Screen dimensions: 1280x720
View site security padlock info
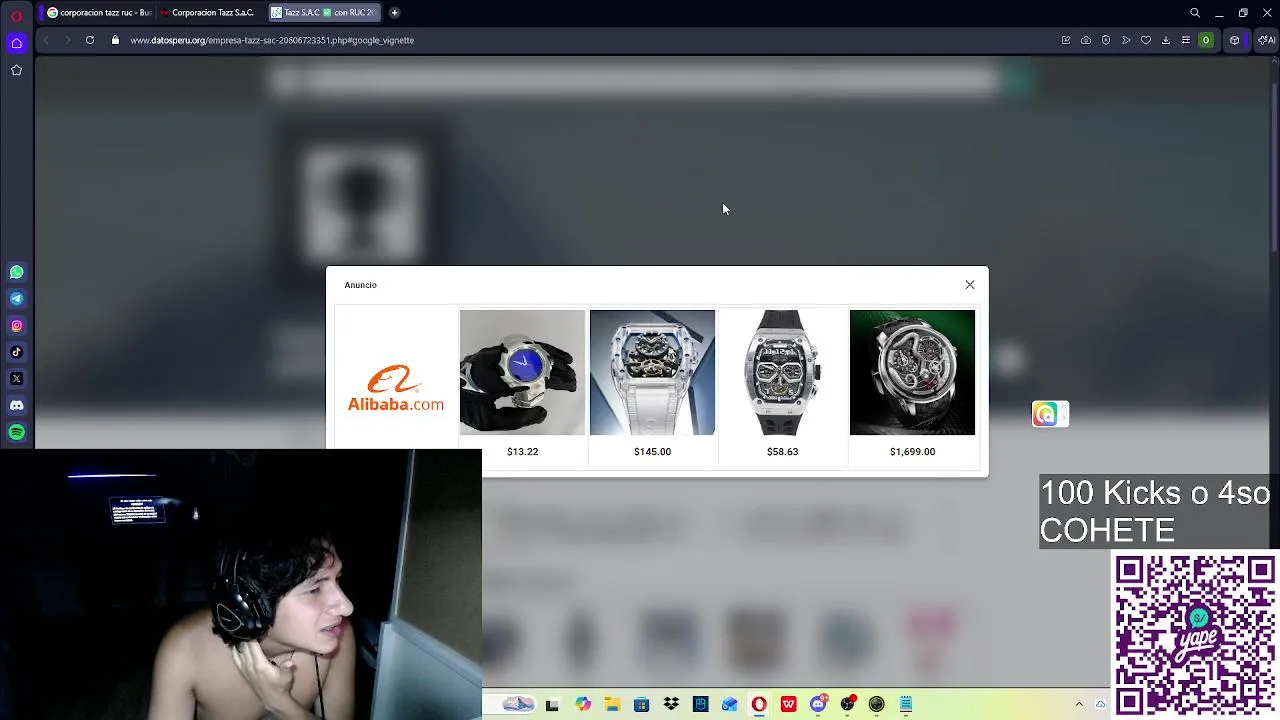tap(115, 40)
